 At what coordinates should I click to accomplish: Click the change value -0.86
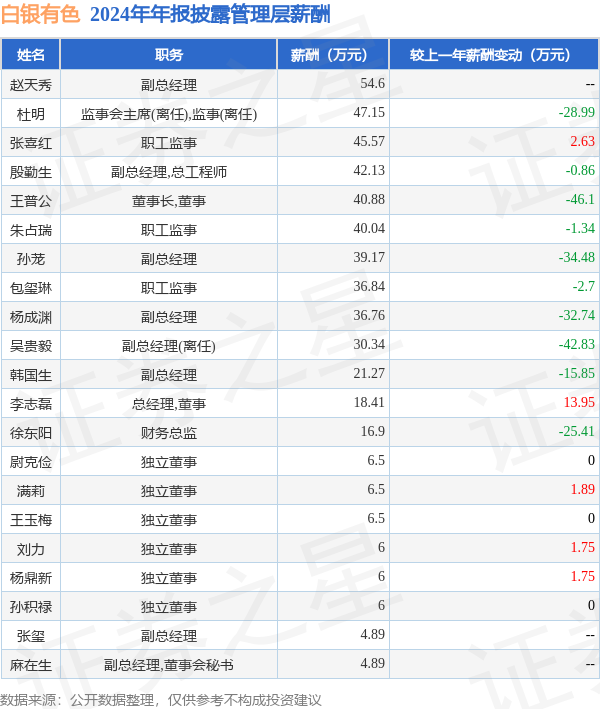click(x=580, y=170)
